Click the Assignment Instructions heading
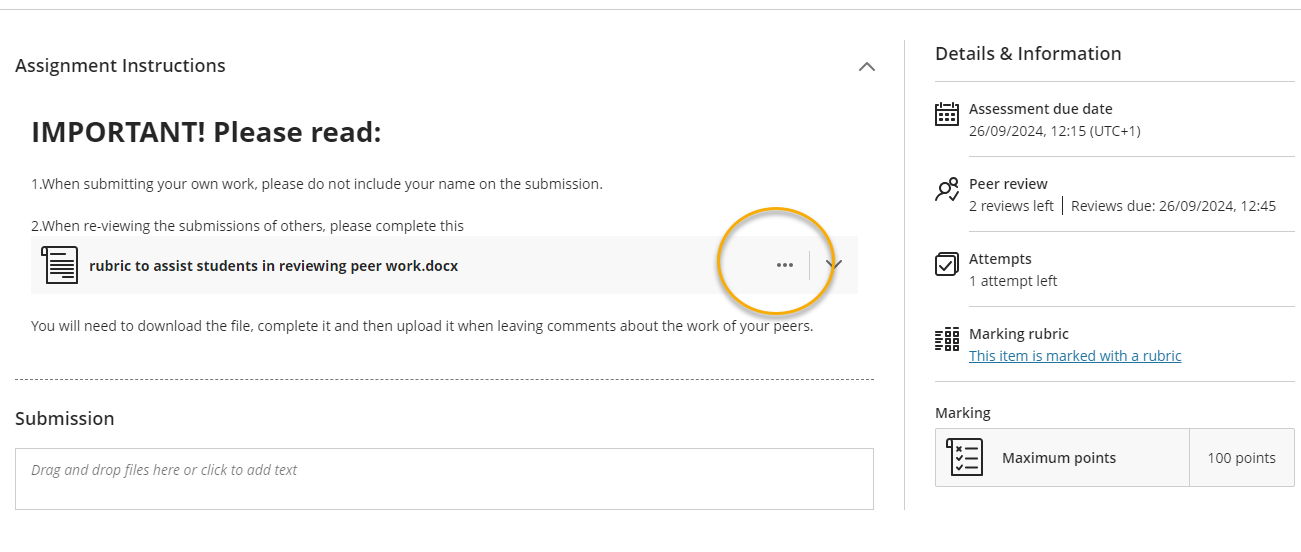1301x552 pixels. point(120,66)
